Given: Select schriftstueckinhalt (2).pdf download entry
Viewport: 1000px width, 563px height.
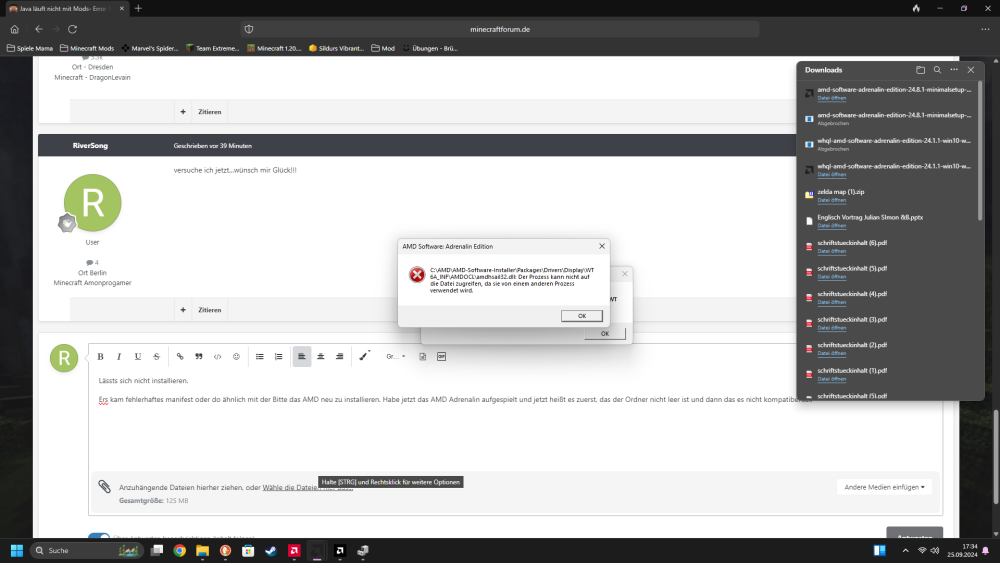Looking at the screenshot, I should coord(888,348).
